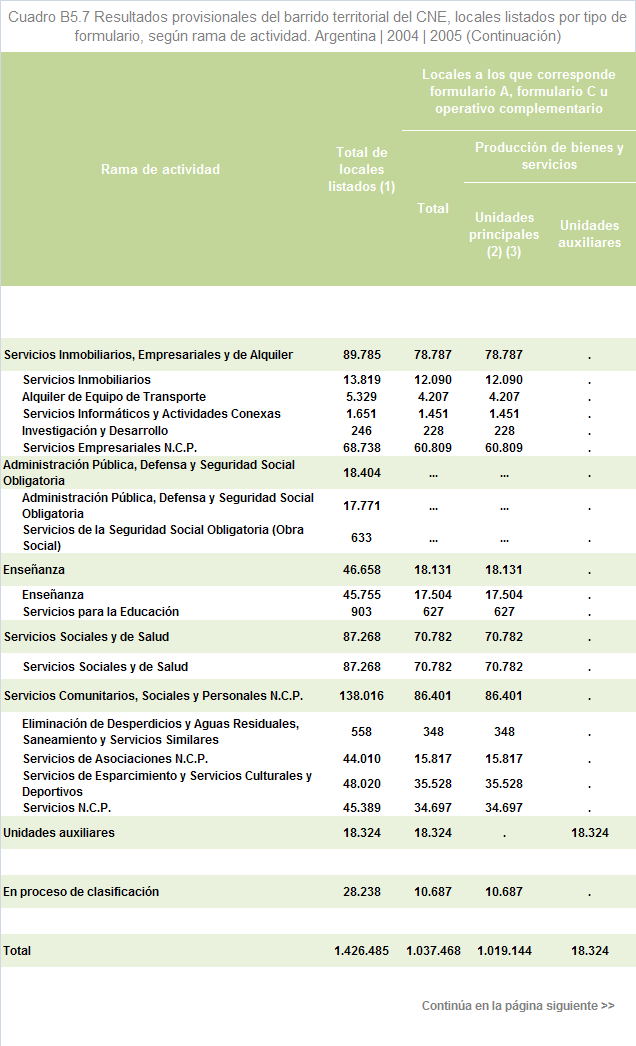Click the value 5.329
636x1046 pixels.
click(x=362, y=397)
